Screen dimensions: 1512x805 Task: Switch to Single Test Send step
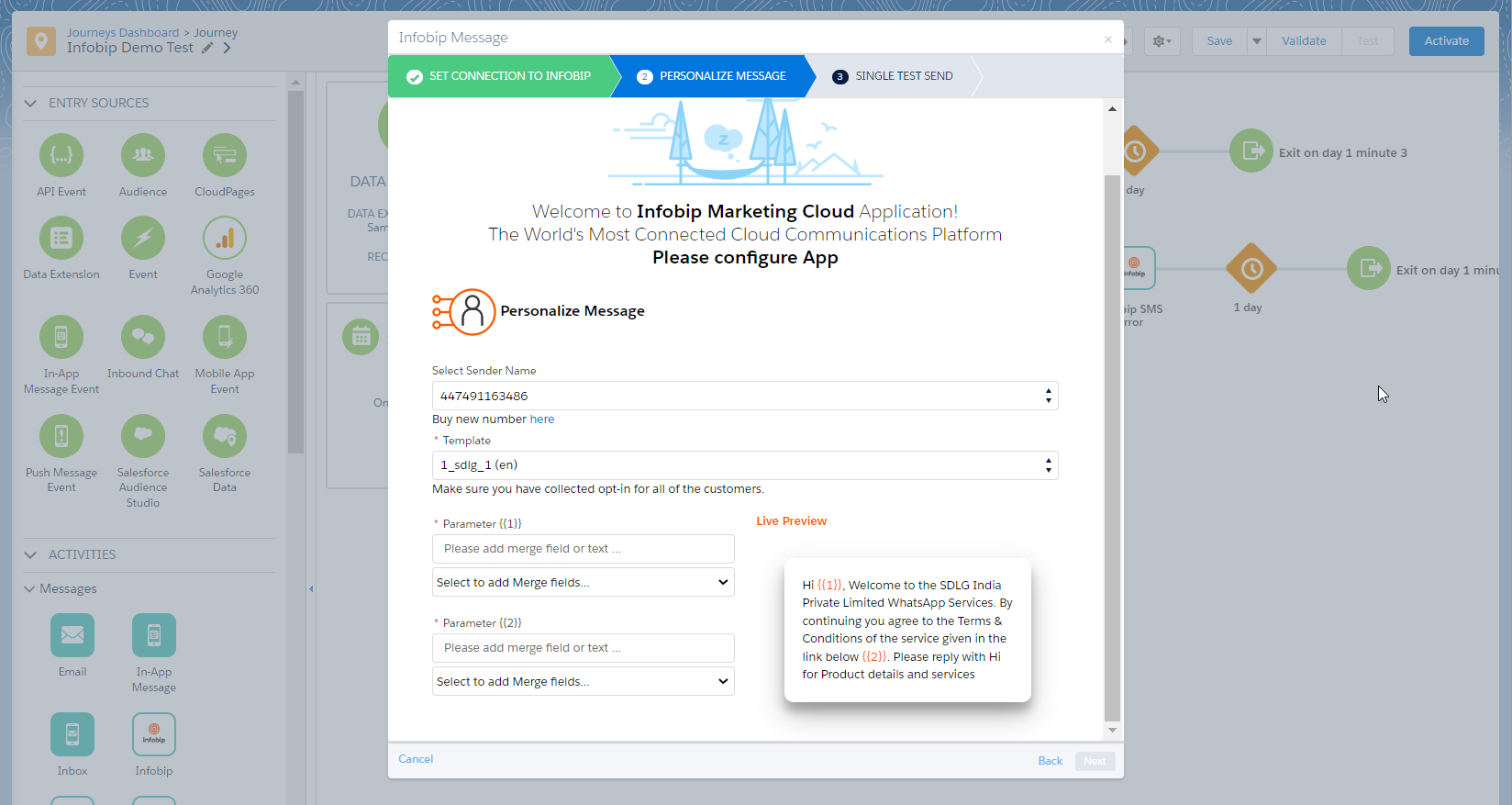pos(903,76)
